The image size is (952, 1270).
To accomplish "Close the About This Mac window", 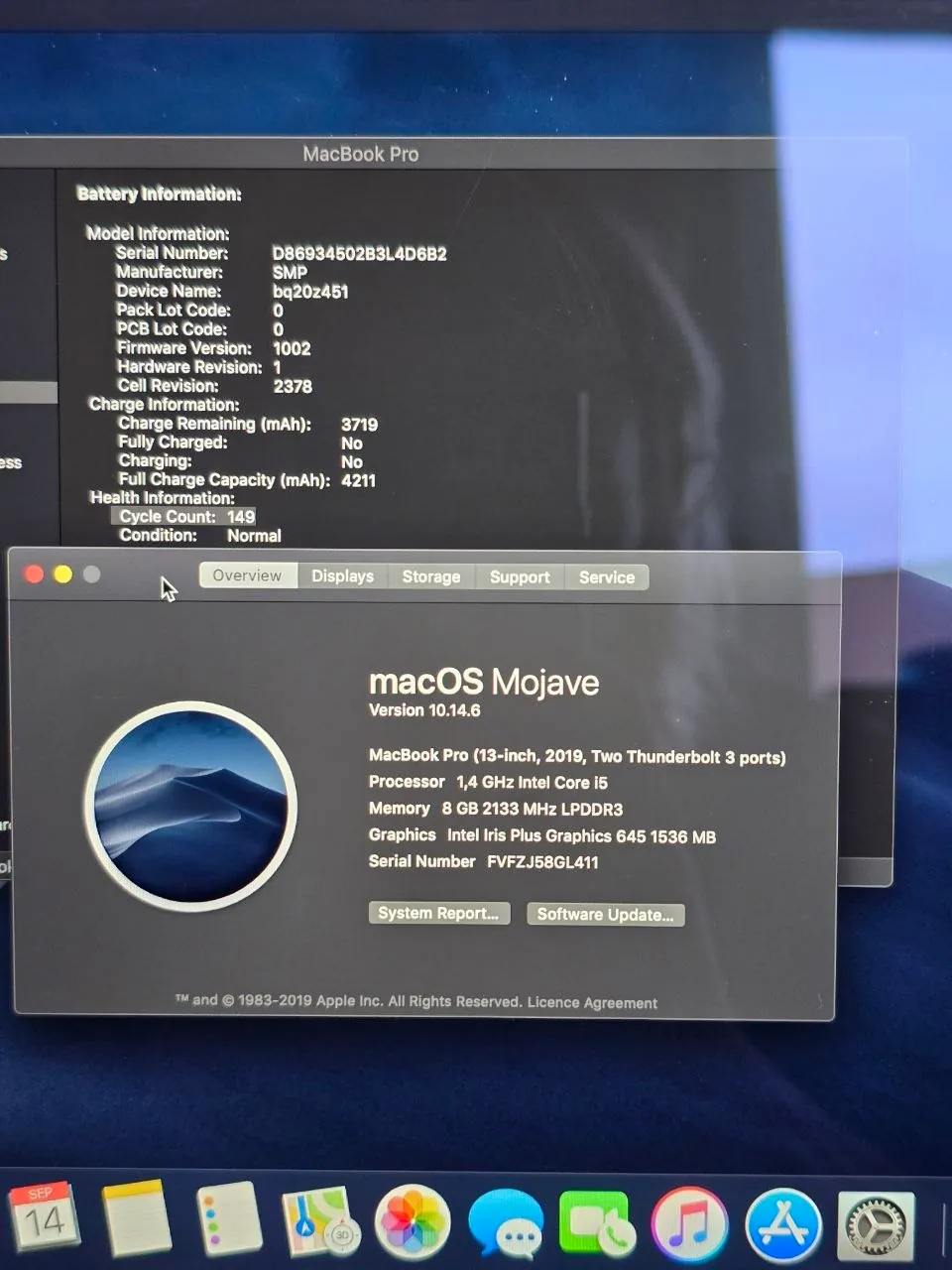I will [34, 574].
